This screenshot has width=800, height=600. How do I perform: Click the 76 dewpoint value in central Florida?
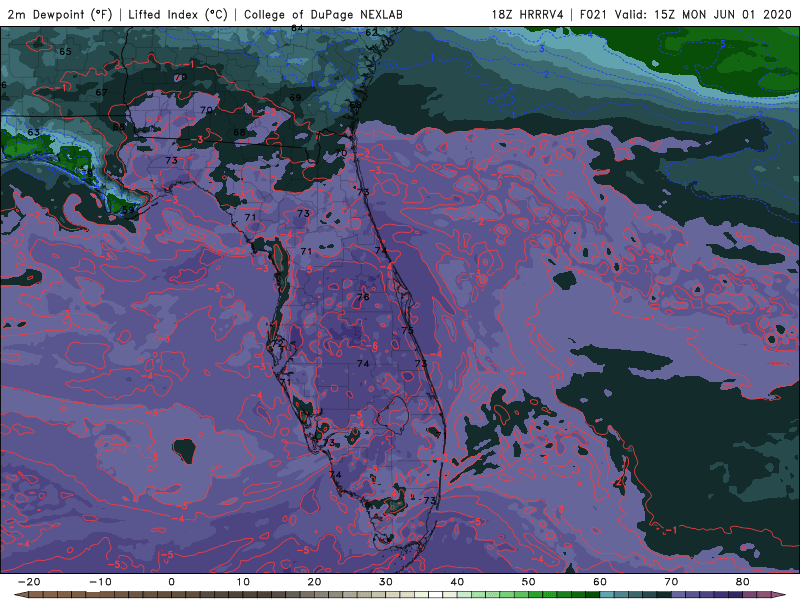coord(363,297)
